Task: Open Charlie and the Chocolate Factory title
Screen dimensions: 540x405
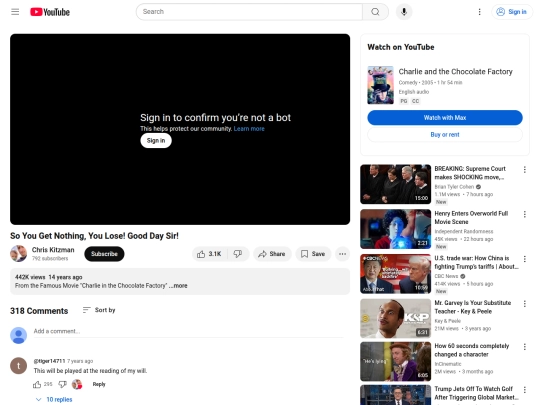Action: coord(456,72)
